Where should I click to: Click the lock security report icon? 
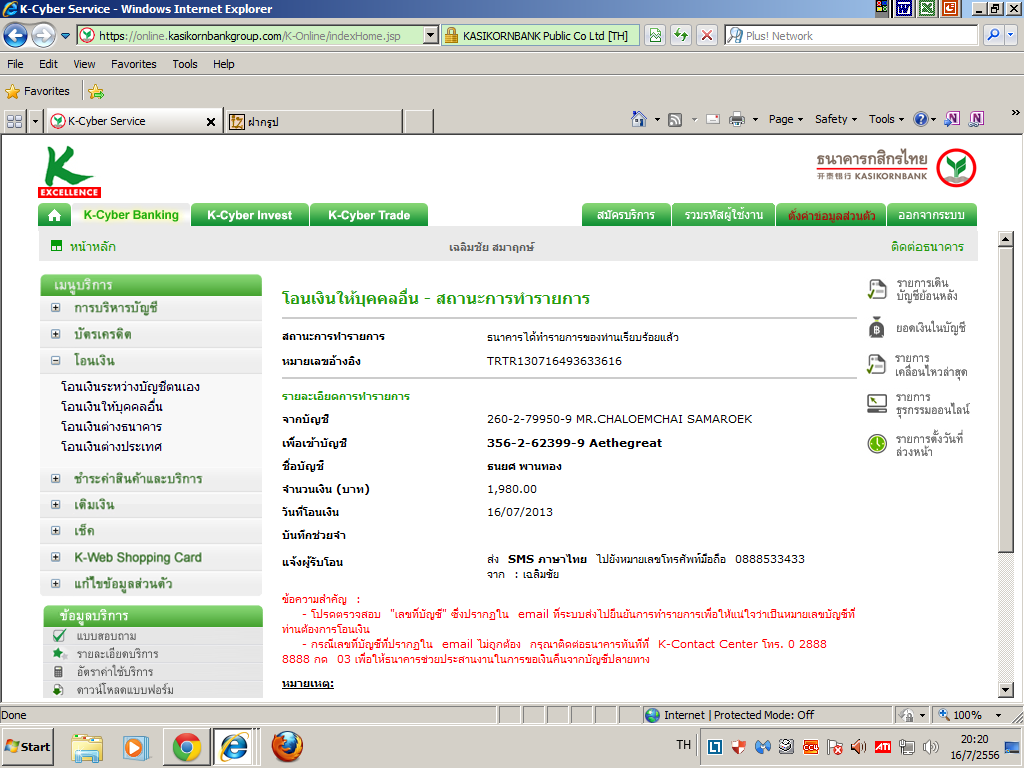pyautogui.click(x=451, y=35)
